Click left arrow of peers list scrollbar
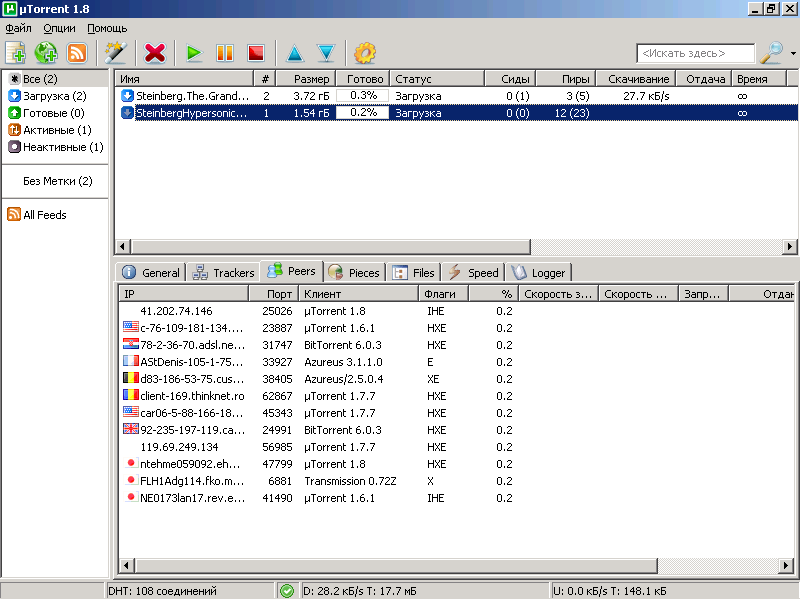This screenshot has width=800, height=600. 127,565
